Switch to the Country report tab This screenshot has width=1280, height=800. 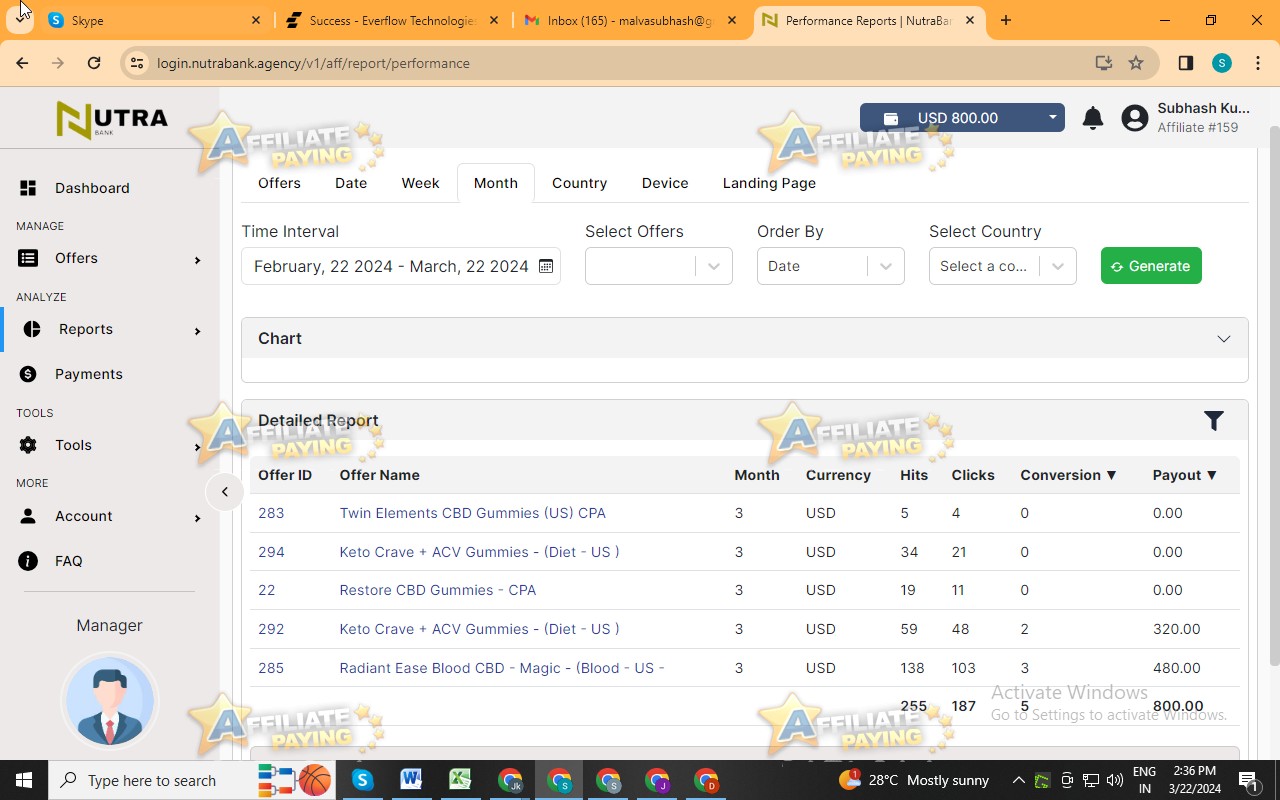point(580,183)
